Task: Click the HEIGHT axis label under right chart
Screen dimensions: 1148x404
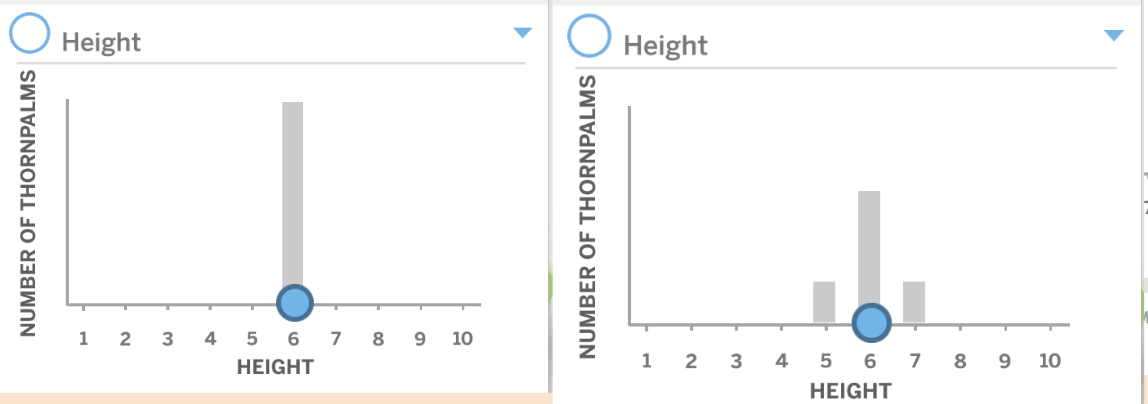Action: (851, 389)
